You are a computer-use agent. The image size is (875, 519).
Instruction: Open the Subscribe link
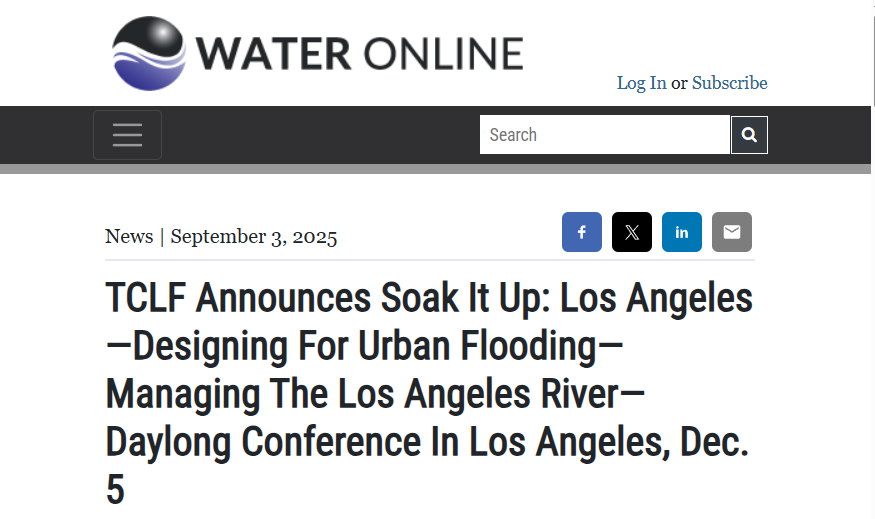click(729, 83)
